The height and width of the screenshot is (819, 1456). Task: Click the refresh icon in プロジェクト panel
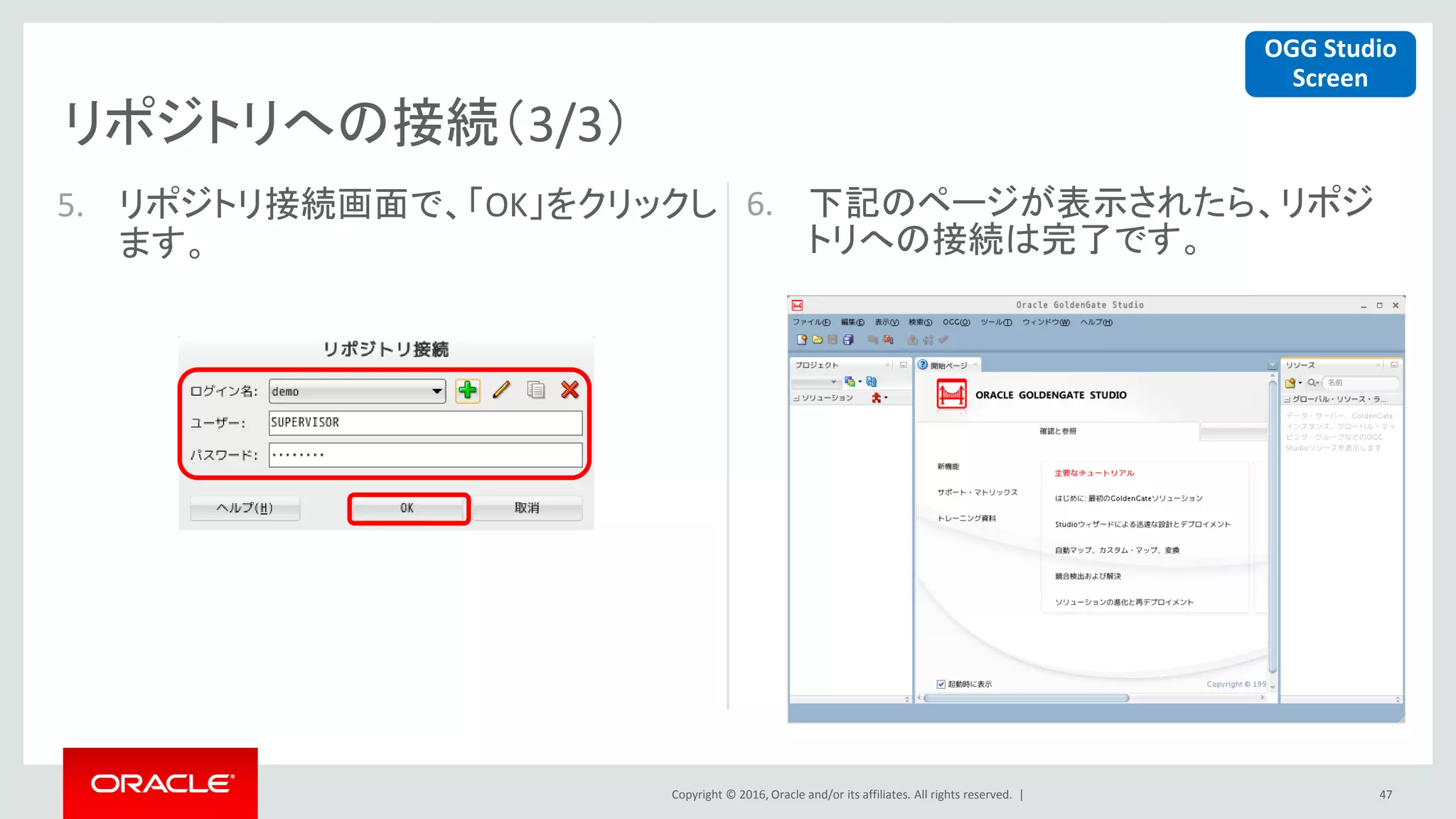(x=872, y=382)
